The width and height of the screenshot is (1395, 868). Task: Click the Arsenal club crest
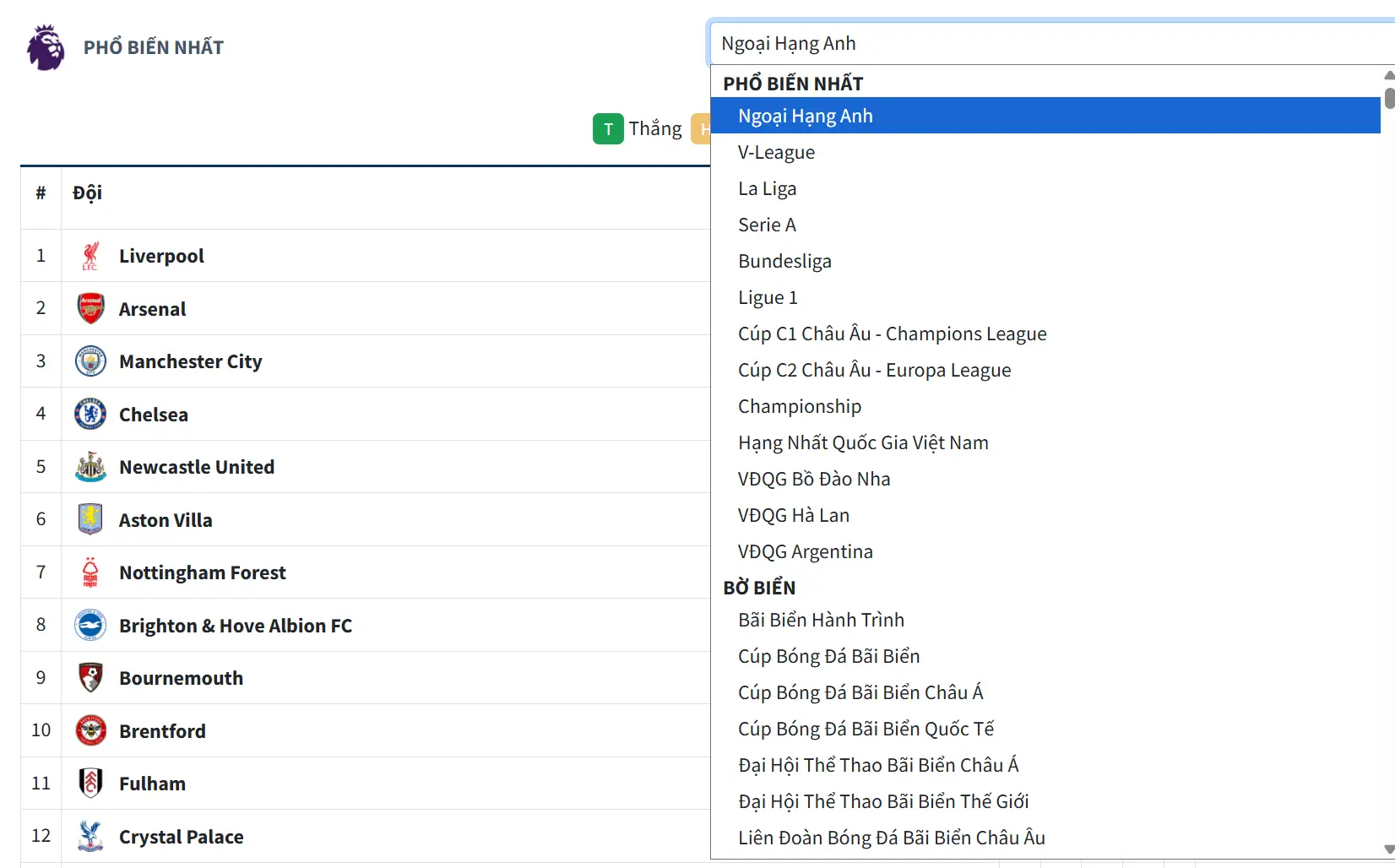click(x=90, y=309)
